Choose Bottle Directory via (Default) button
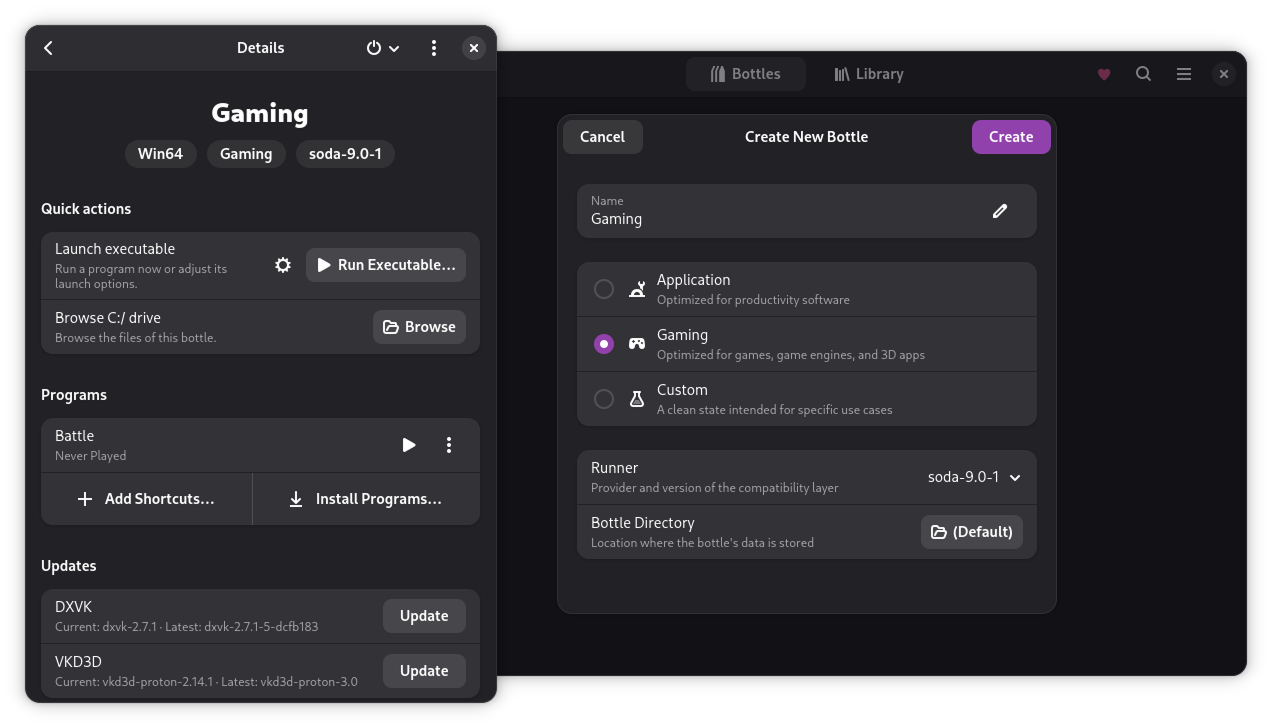 [971, 532]
